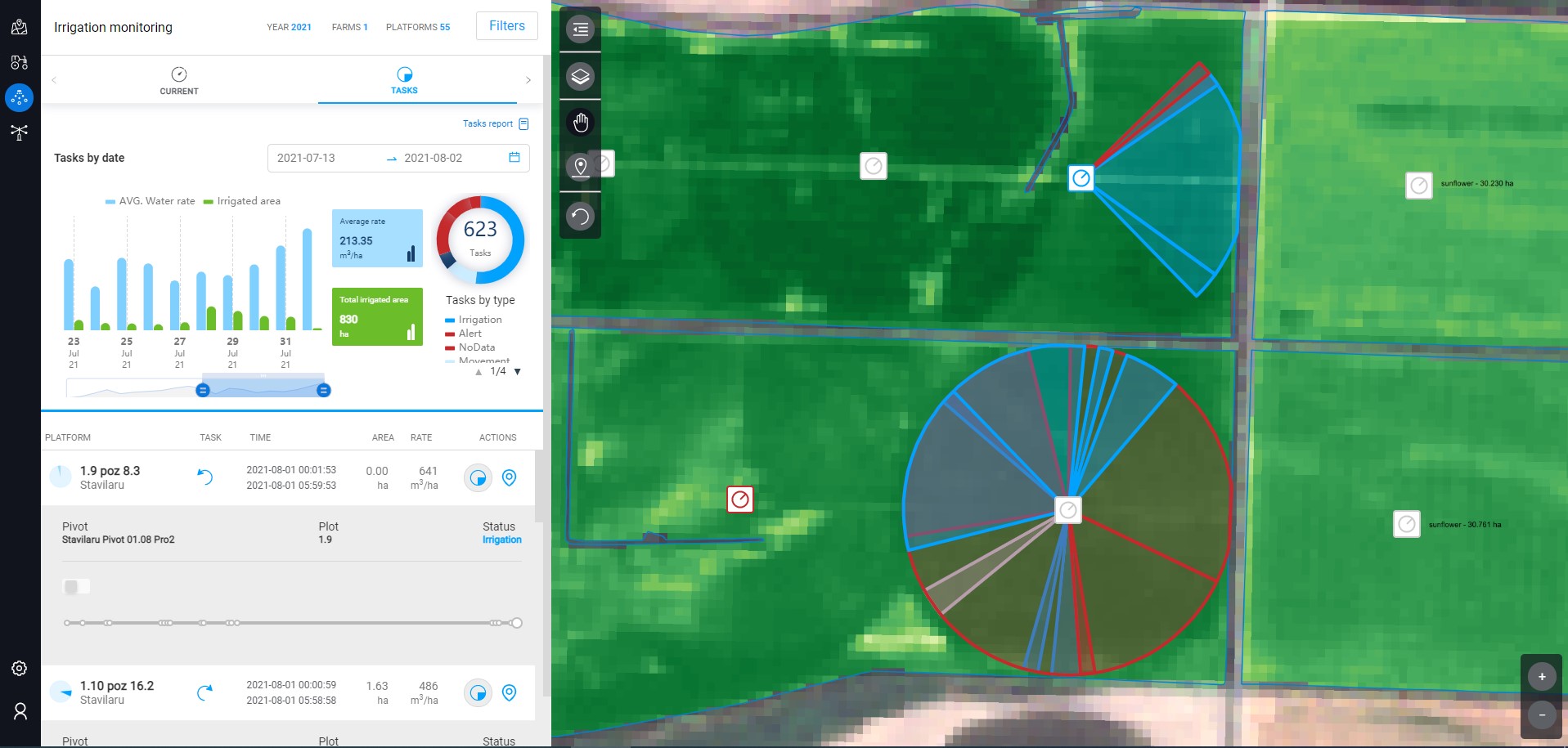Toggle Alert in tasks by type legend
1568x748 pixels.
(x=464, y=334)
